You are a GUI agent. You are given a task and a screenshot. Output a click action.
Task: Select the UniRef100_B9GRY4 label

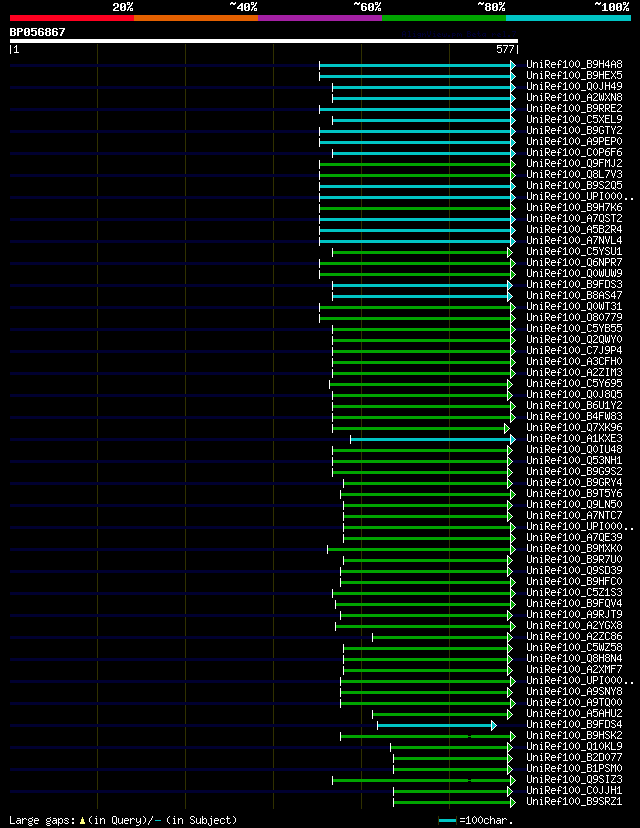tap(574, 482)
